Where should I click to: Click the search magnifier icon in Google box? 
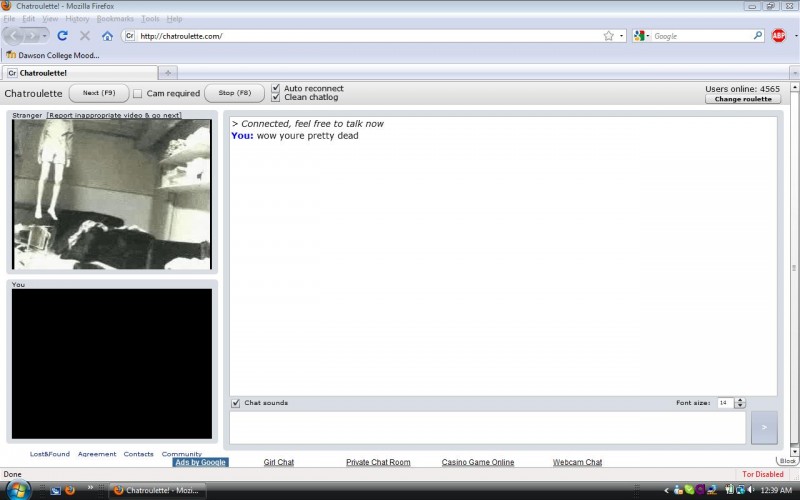[757, 36]
